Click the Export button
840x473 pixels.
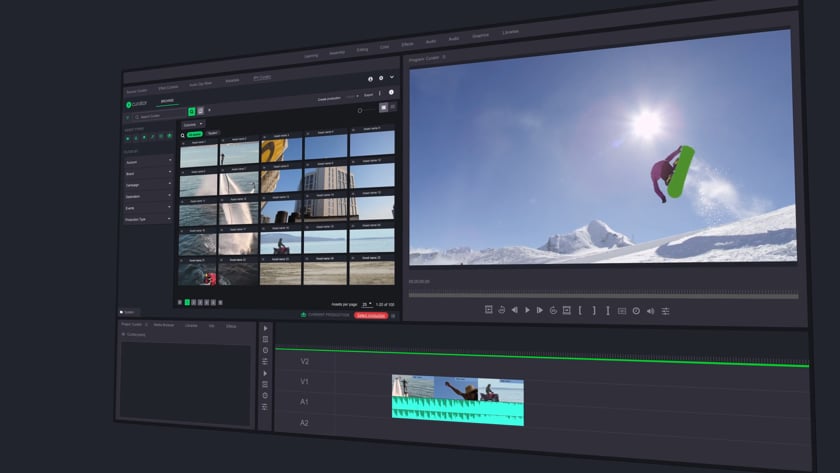click(x=369, y=95)
